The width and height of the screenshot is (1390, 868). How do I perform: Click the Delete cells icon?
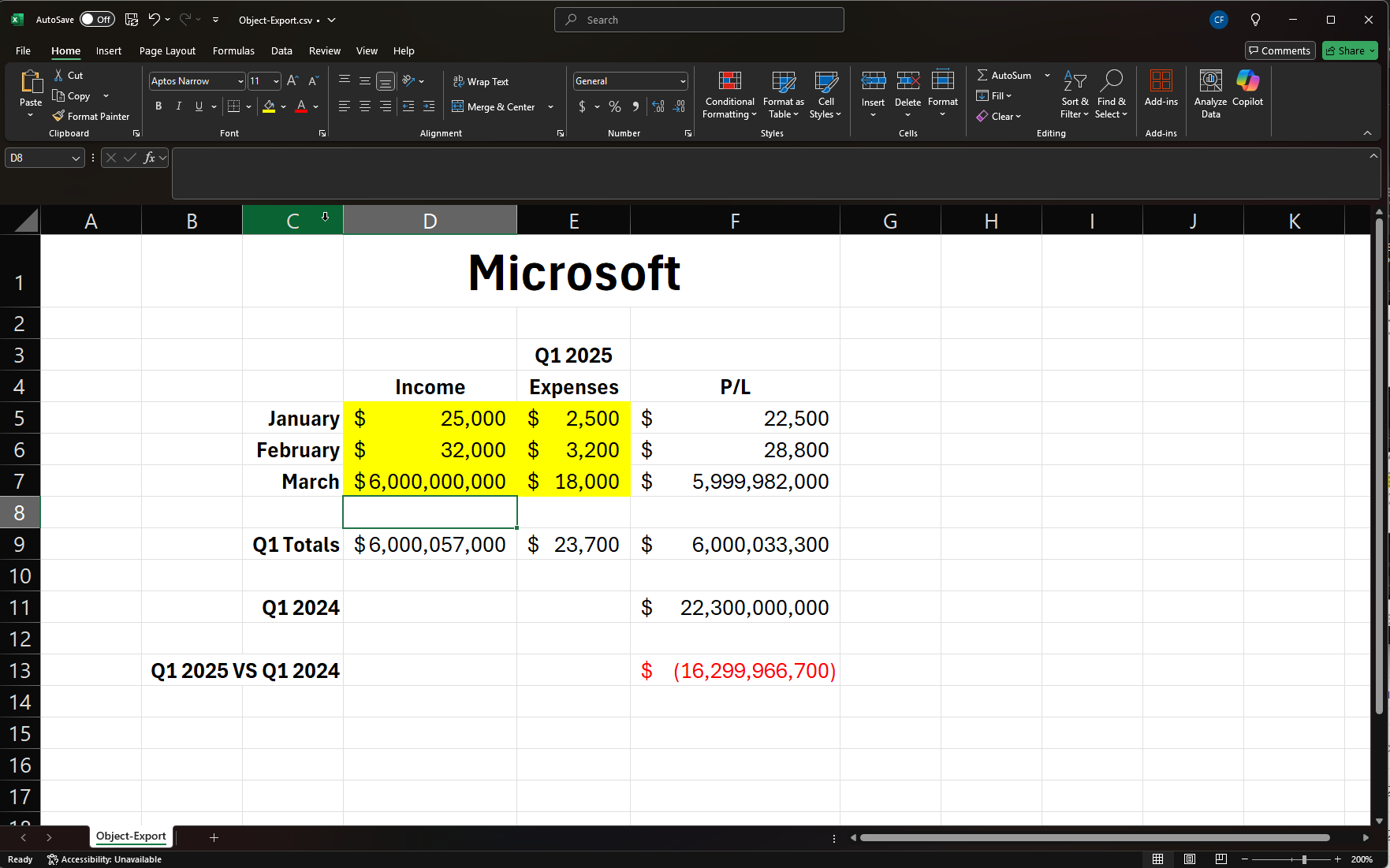(908, 80)
